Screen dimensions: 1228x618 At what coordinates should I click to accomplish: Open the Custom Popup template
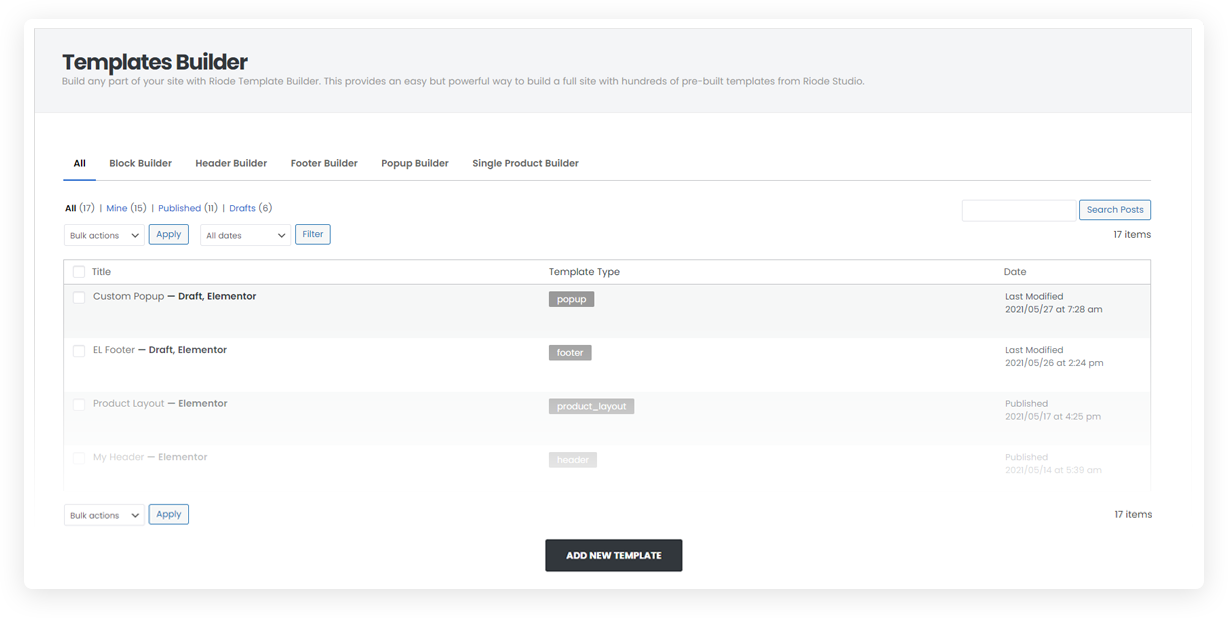click(128, 296)
